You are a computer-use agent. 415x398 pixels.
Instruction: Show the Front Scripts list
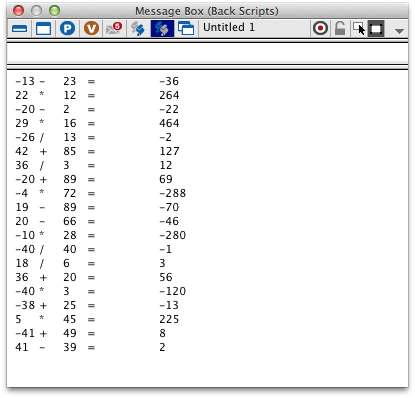click(138, 29)
